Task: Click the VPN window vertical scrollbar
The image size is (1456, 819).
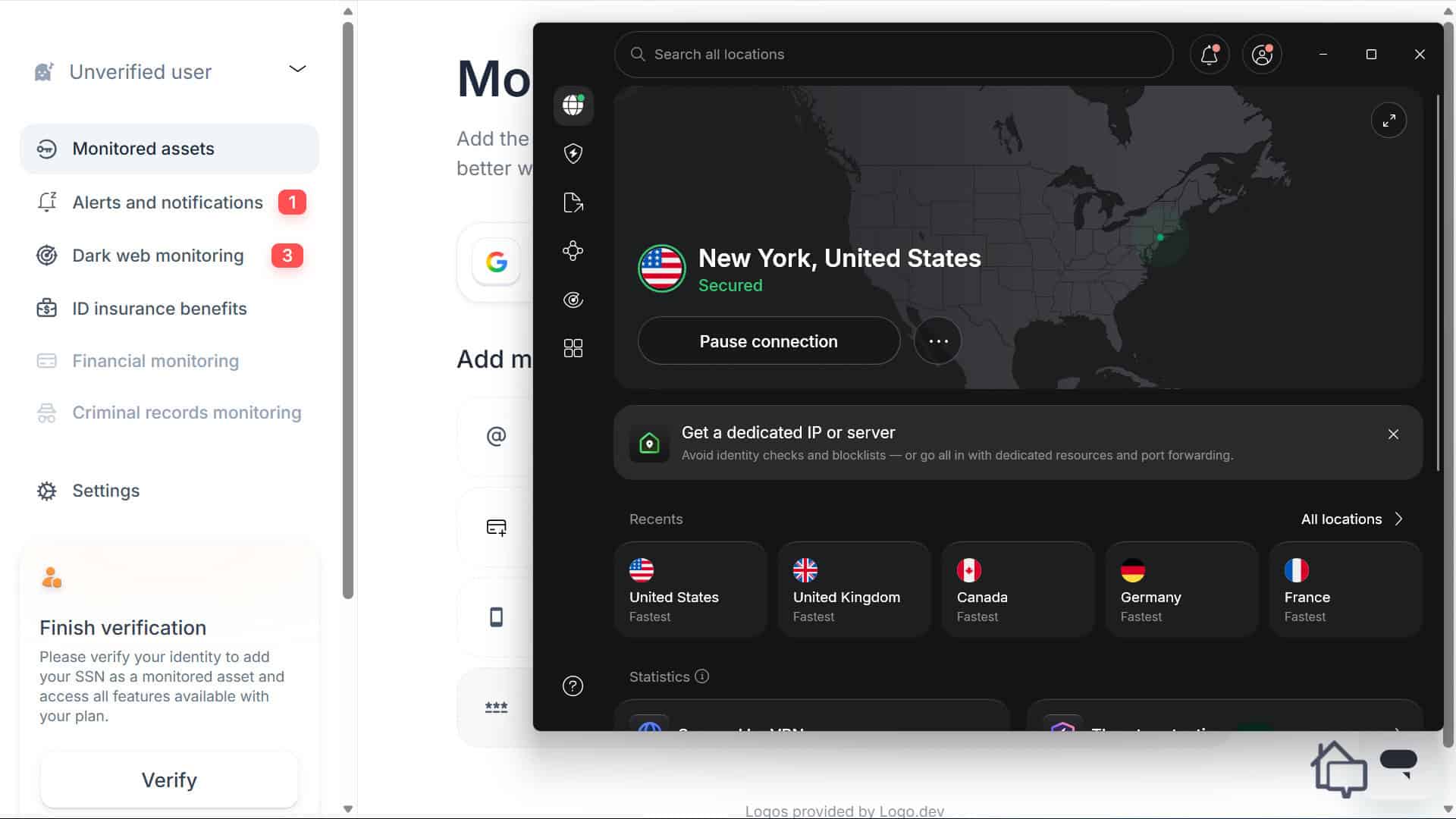Action: tap(1437, 282)
